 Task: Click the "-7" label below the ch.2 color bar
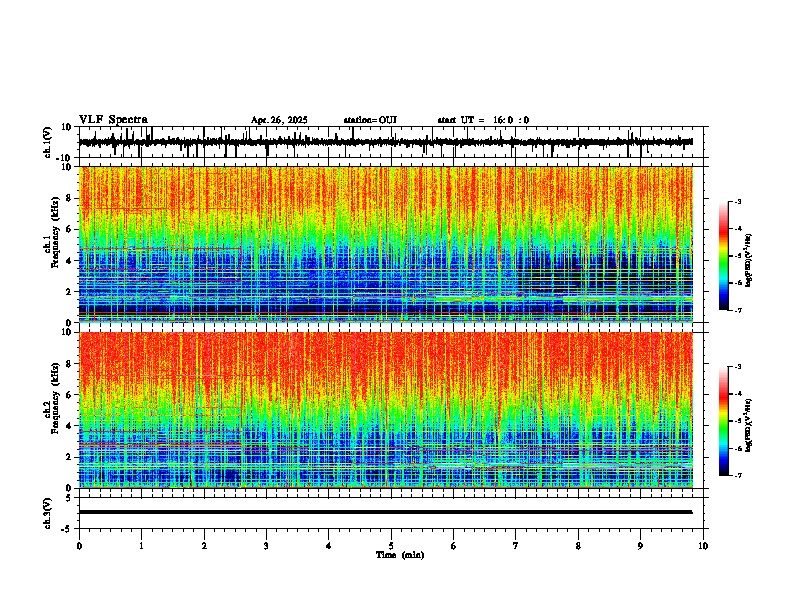tap(738, 476)
